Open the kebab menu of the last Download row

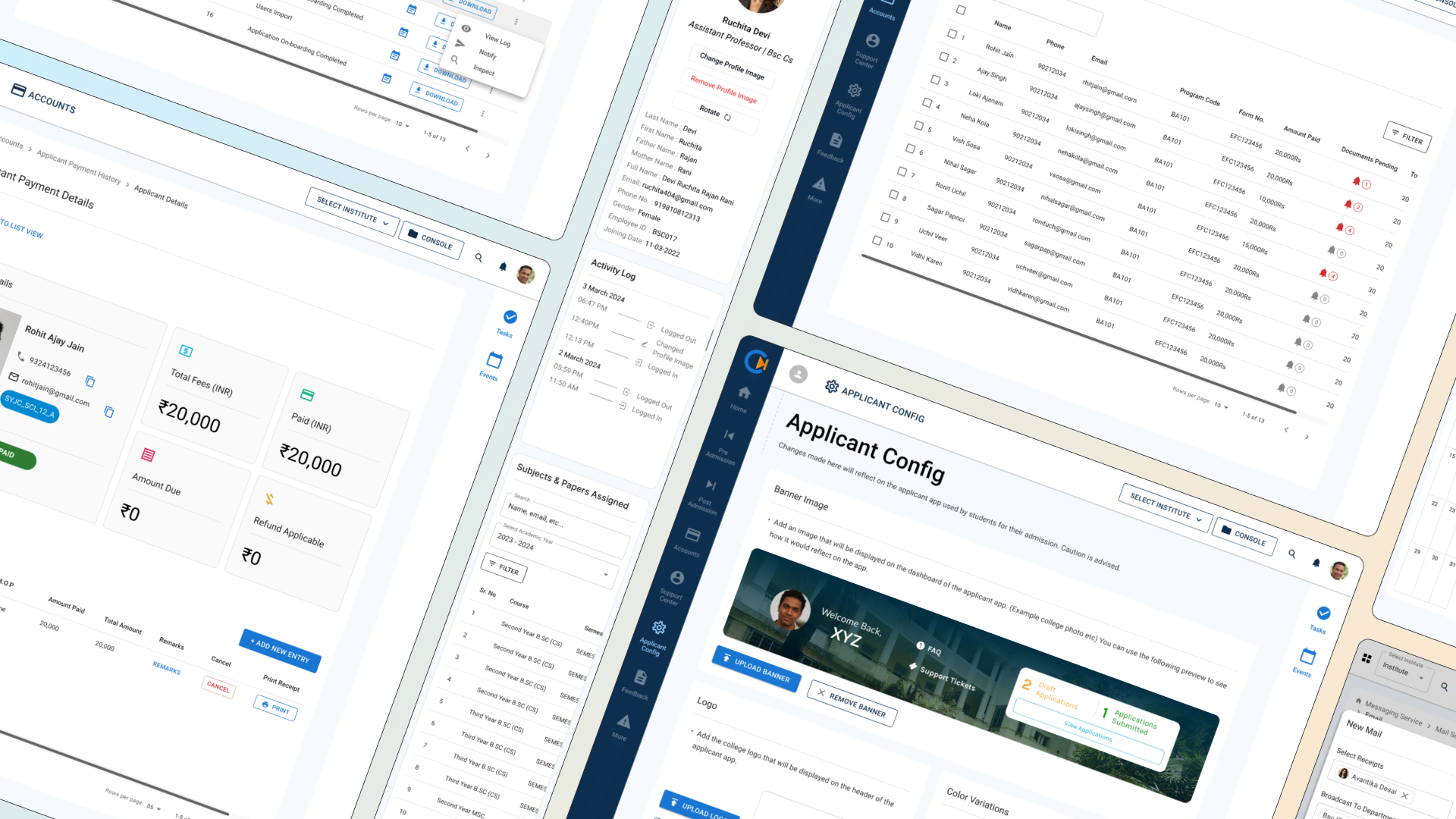(482, 114)
